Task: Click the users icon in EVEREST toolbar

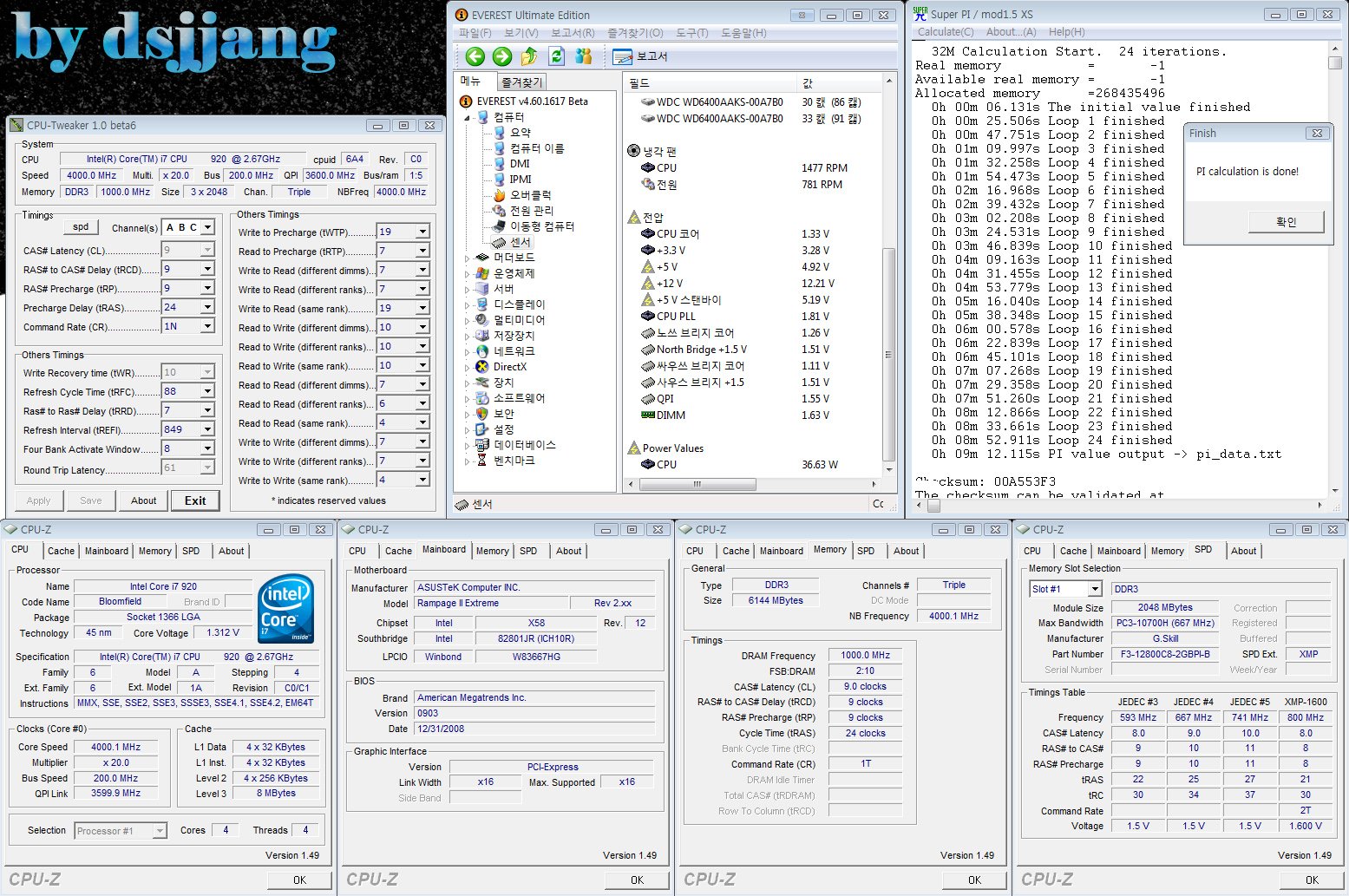Action: [x=584, y=56]
